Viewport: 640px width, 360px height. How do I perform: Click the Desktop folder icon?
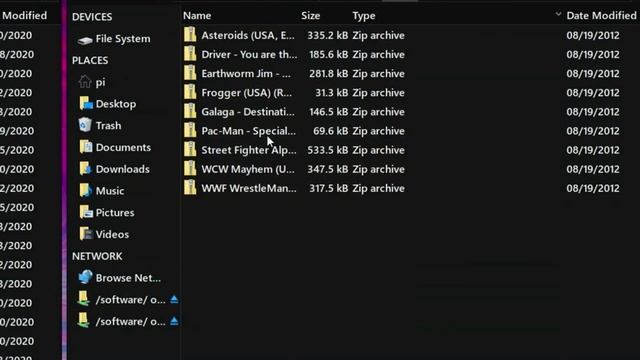click(86, 103)
